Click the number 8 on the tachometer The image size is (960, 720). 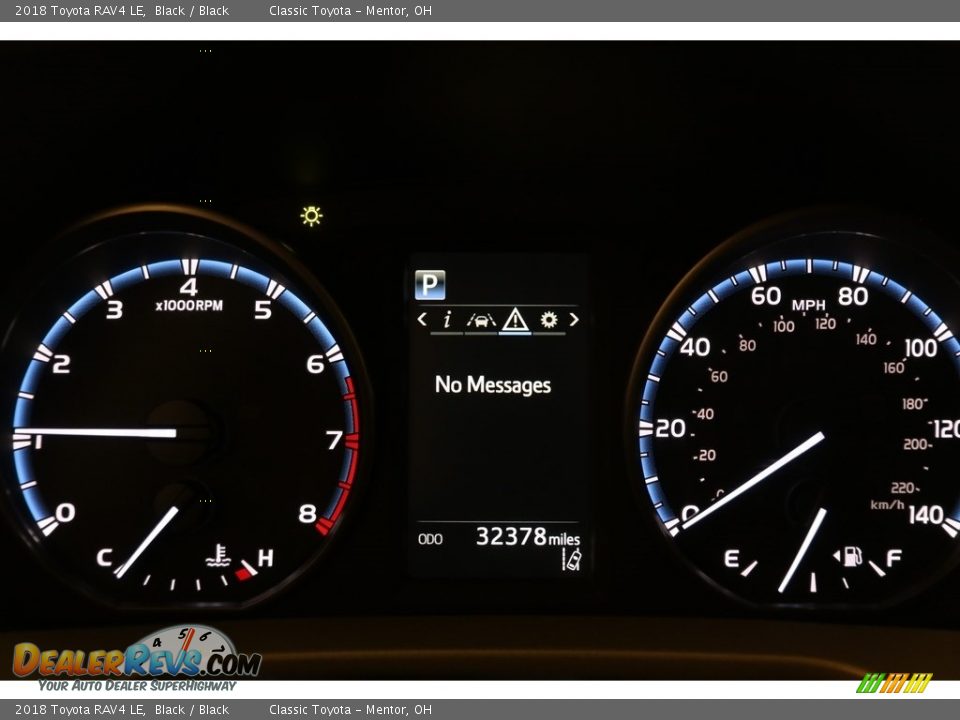pos(307,514)
